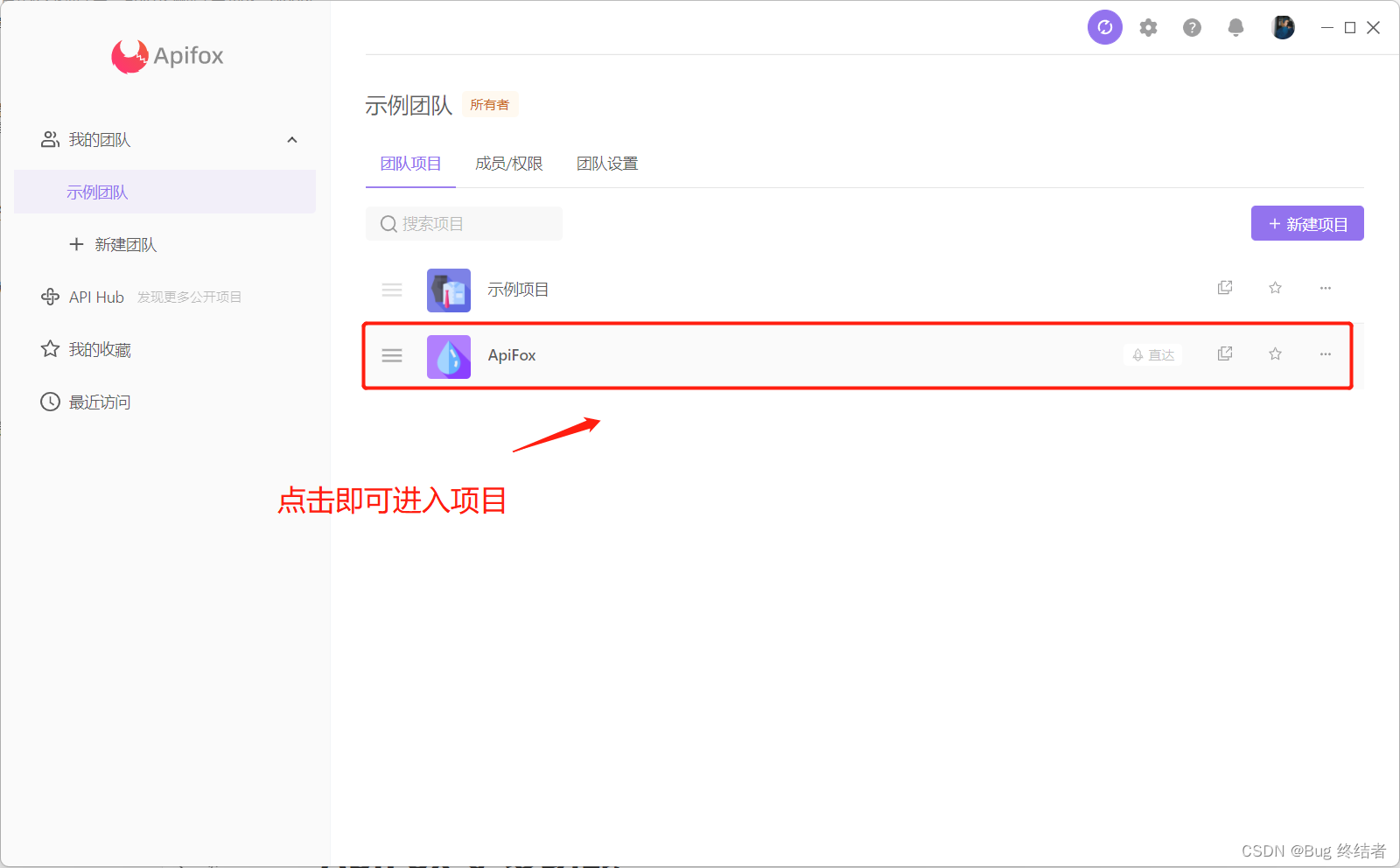This screenshot has width=1400, height=868.
Task: Click drag handle of ApiFox row
Action: 392,355
